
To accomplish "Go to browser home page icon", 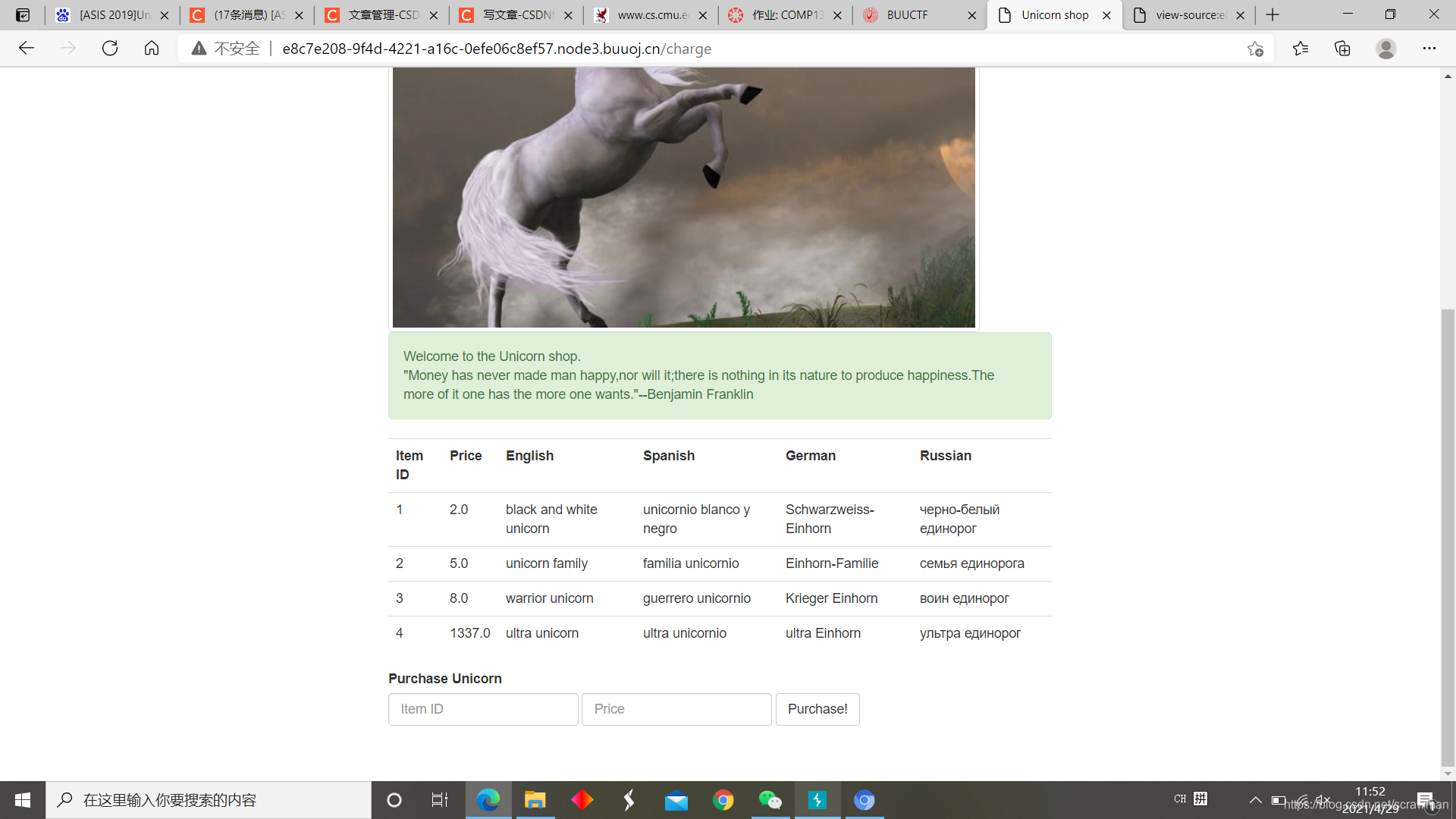I will 152,49.
